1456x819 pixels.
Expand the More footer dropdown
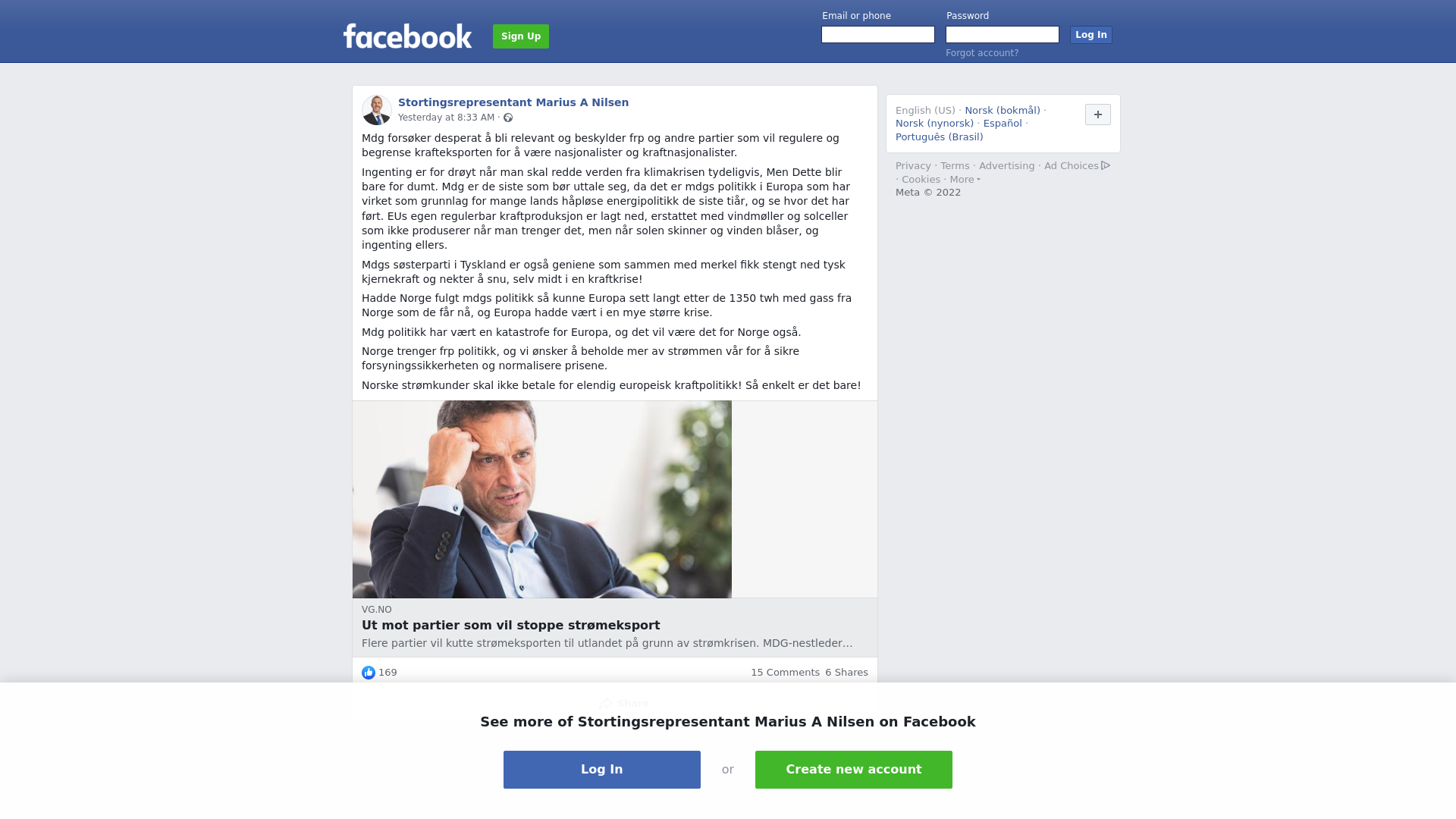coord(965,180)
